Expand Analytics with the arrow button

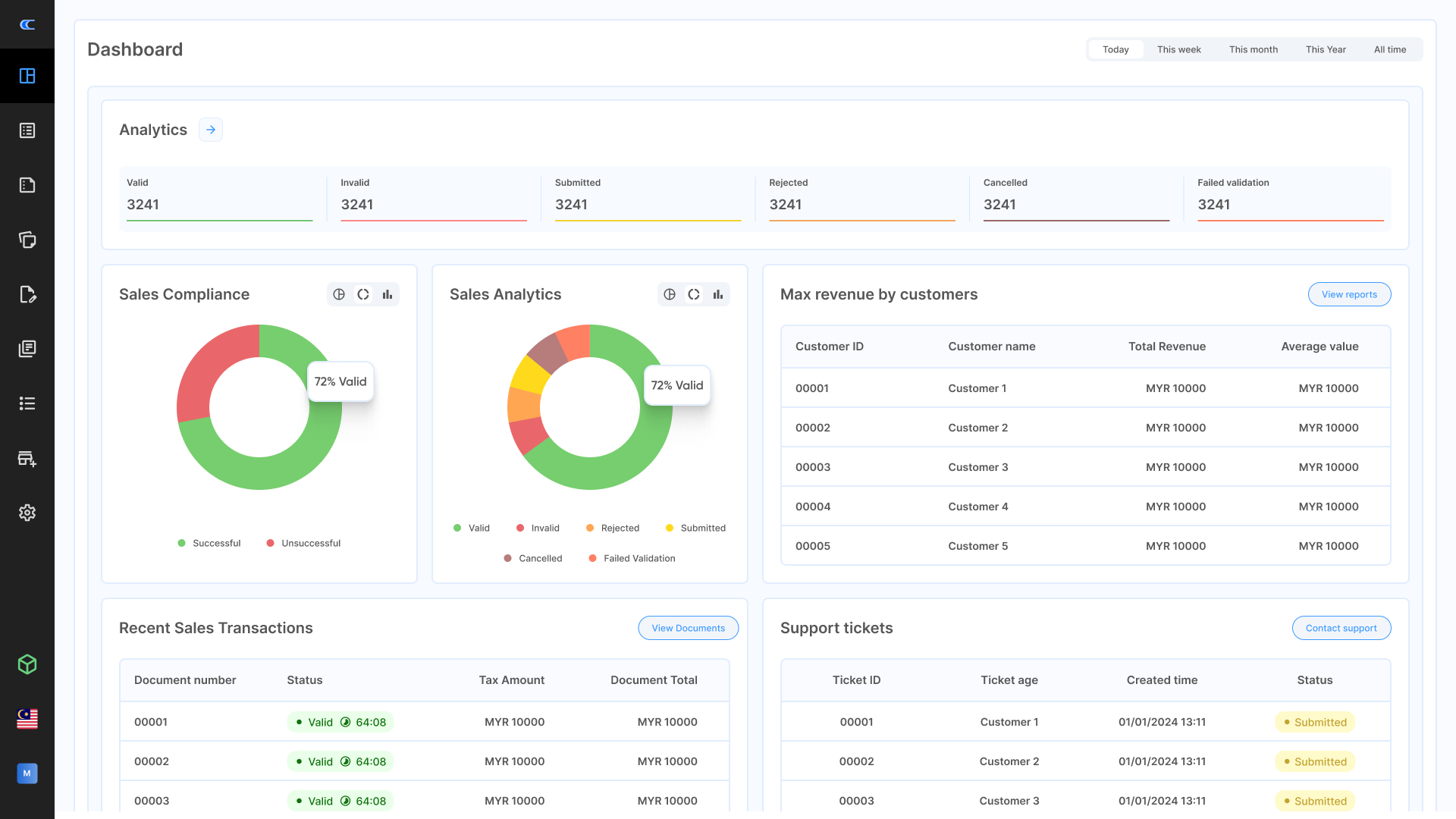(211, 130)
